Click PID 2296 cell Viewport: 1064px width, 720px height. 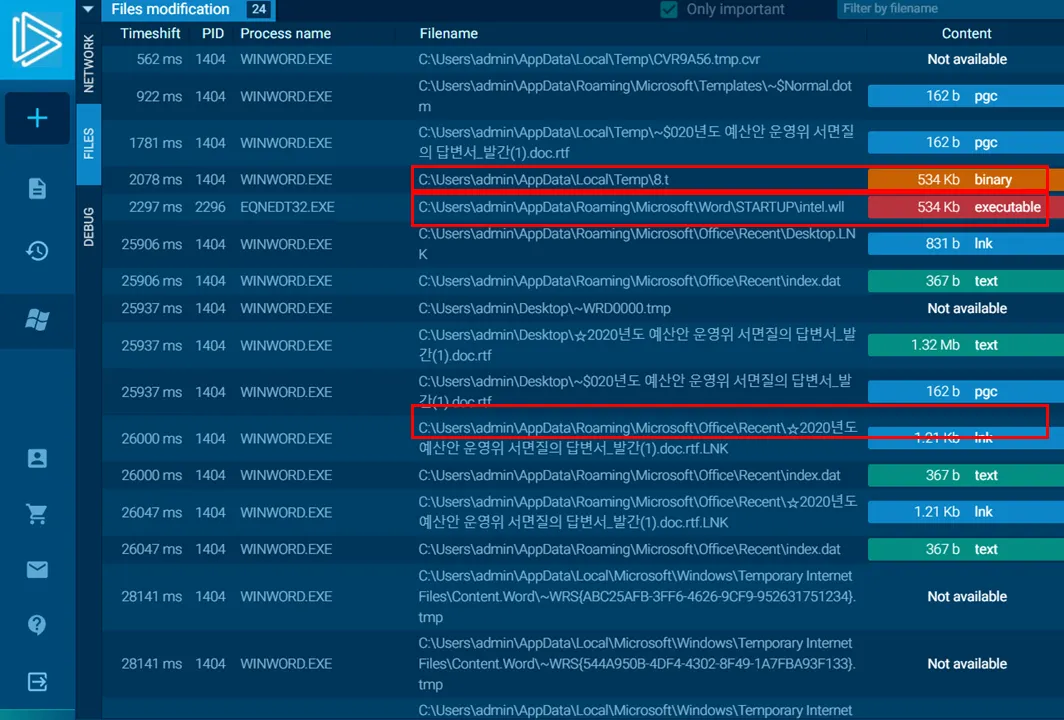pos(210,207)
